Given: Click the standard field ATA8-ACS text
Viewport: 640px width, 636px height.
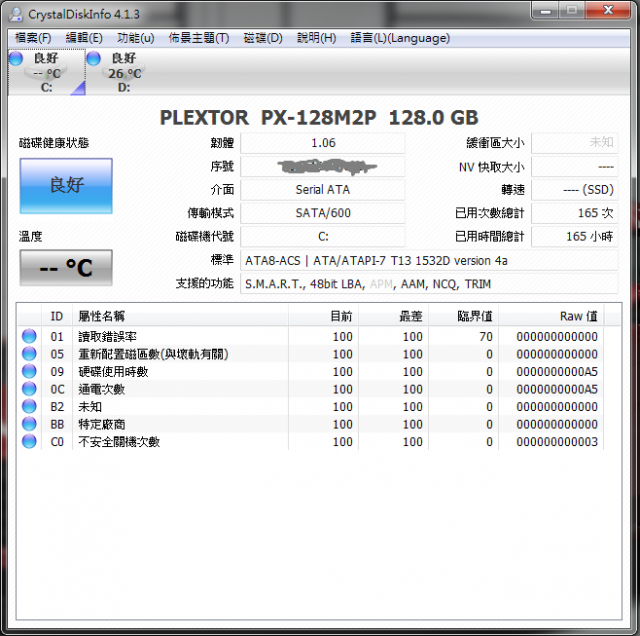Looking at the screenshot, I should (x=429, y=260).
